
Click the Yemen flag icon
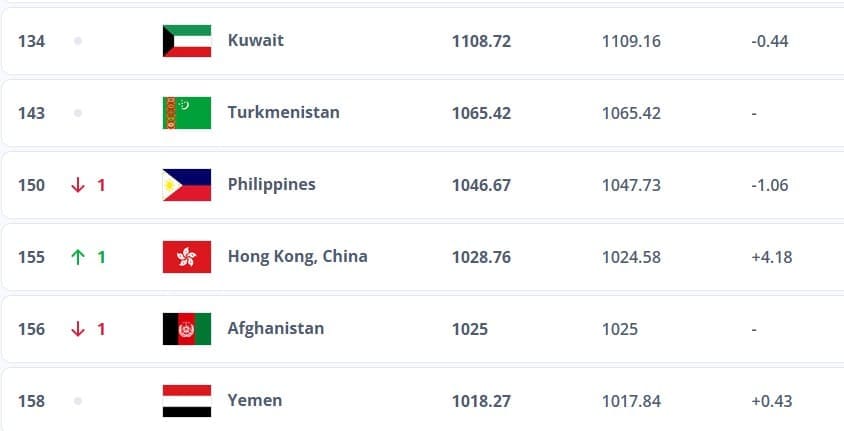click(187, 401)
